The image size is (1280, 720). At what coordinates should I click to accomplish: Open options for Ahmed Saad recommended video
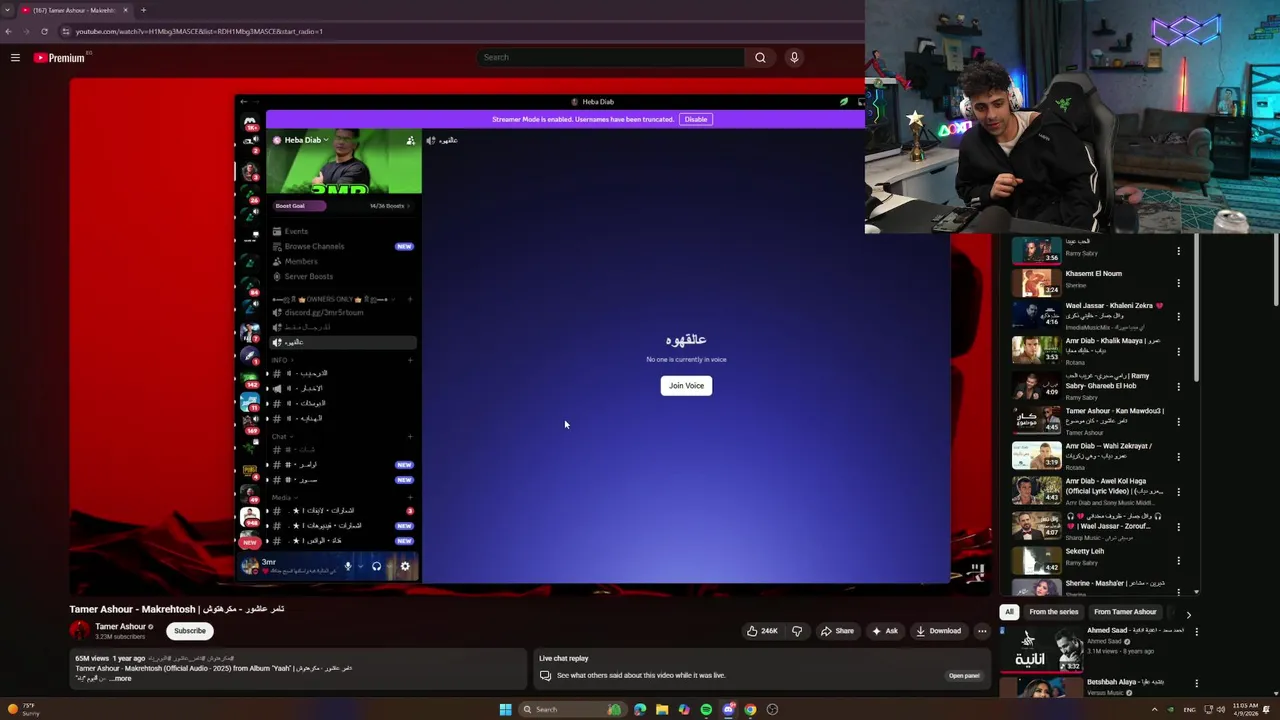[1196, 632]
